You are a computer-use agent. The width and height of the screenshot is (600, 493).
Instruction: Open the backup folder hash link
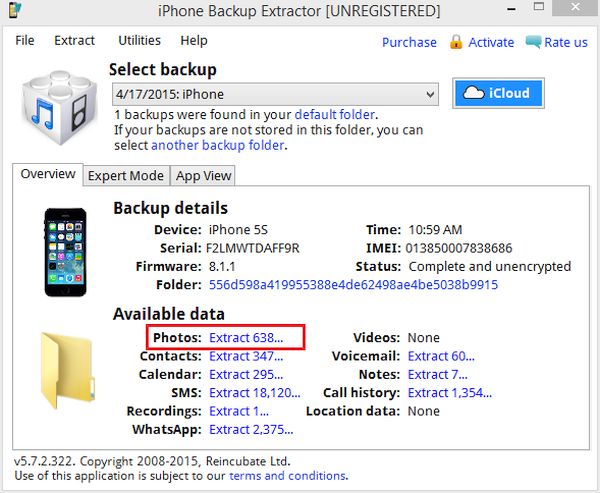[x=353, y=284]
